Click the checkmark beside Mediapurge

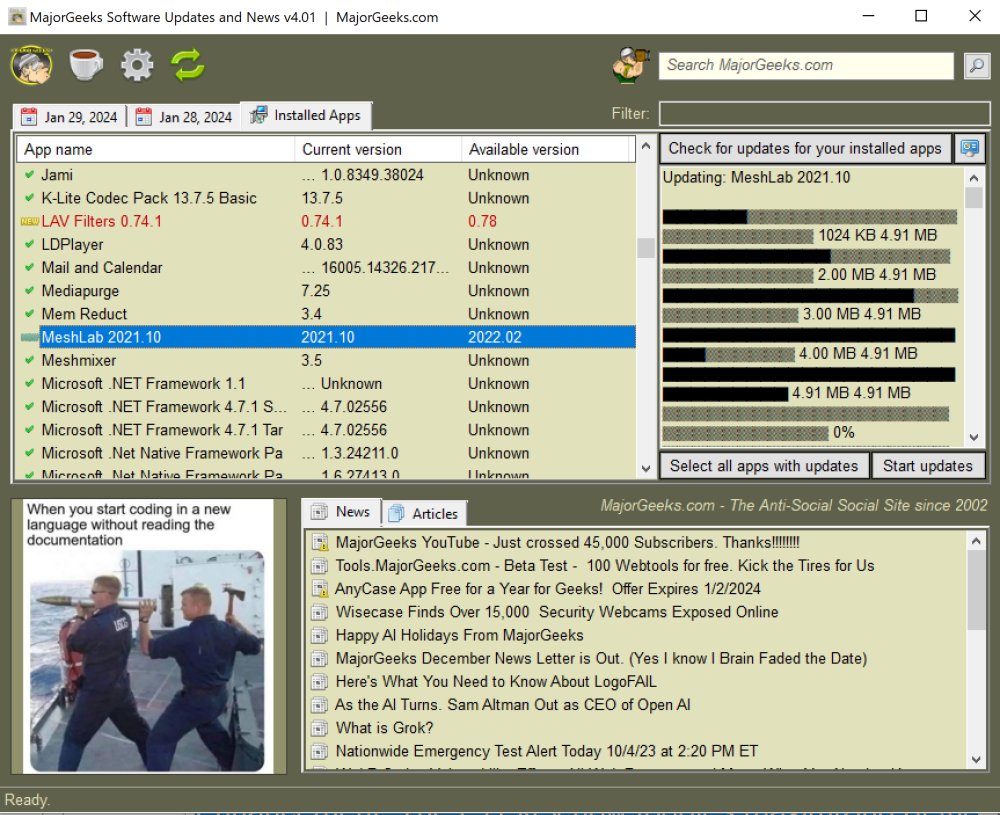[x=29, y=290]
